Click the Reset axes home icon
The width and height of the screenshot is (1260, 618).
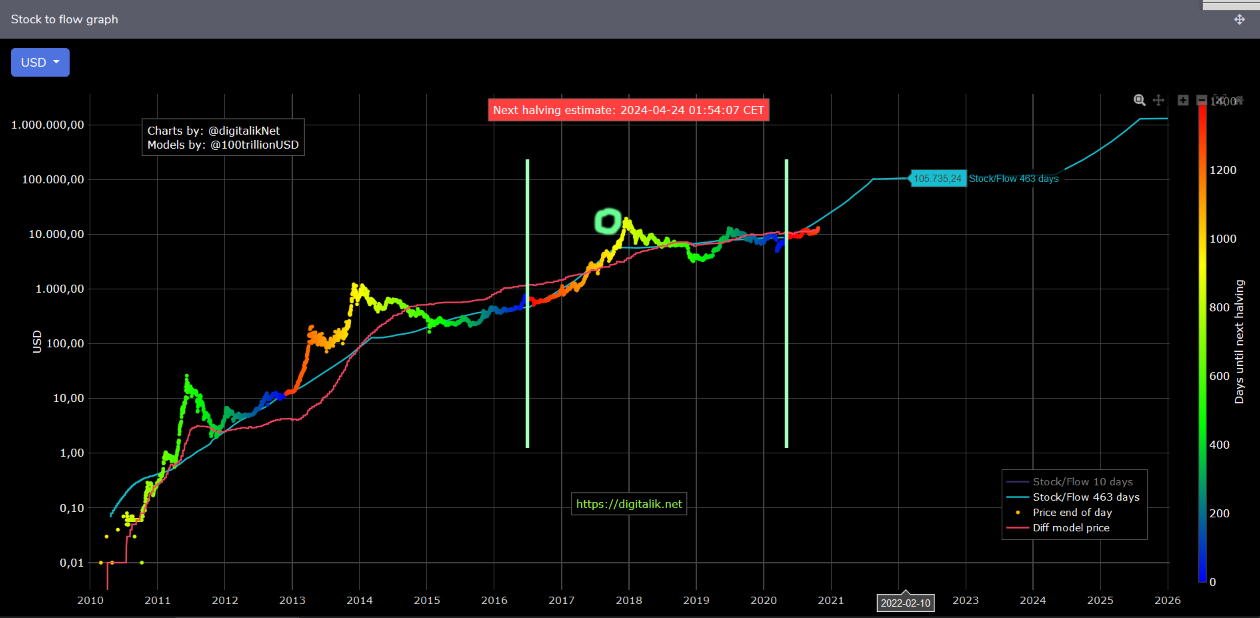[x=1239, y=100]
